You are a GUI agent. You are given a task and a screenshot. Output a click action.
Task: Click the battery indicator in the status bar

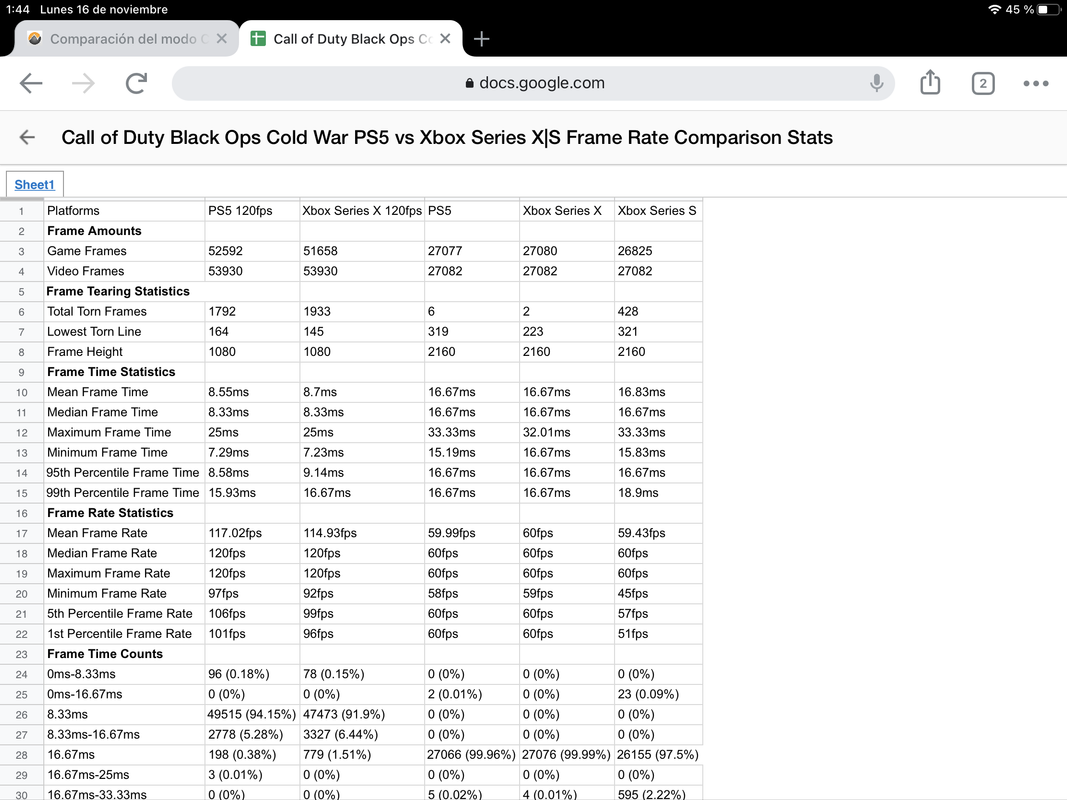click(1049, 10)
